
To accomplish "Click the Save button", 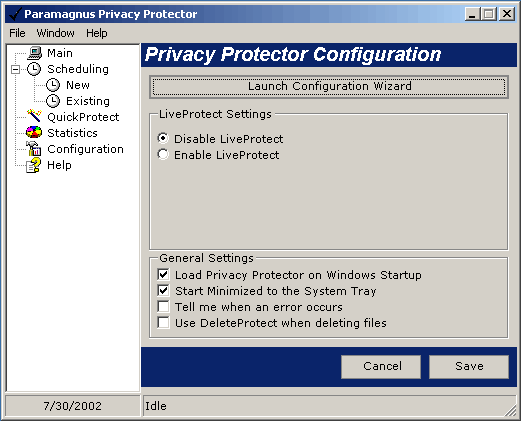I will (x=469, y=367).
